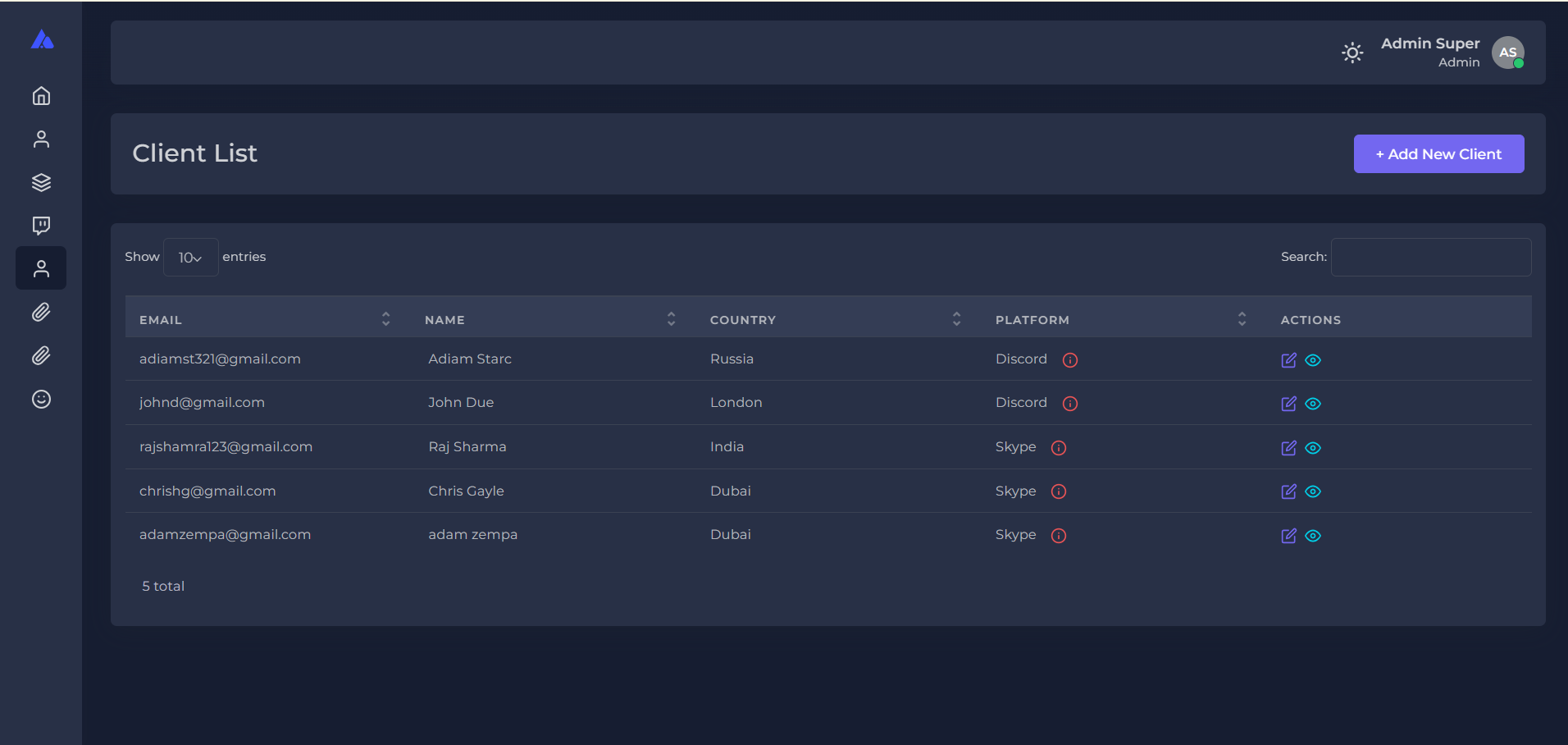The image size is (1568, 745).
Task: Open the highlighted Clients sidebar menu item
Action: click(x=41, y=268)
